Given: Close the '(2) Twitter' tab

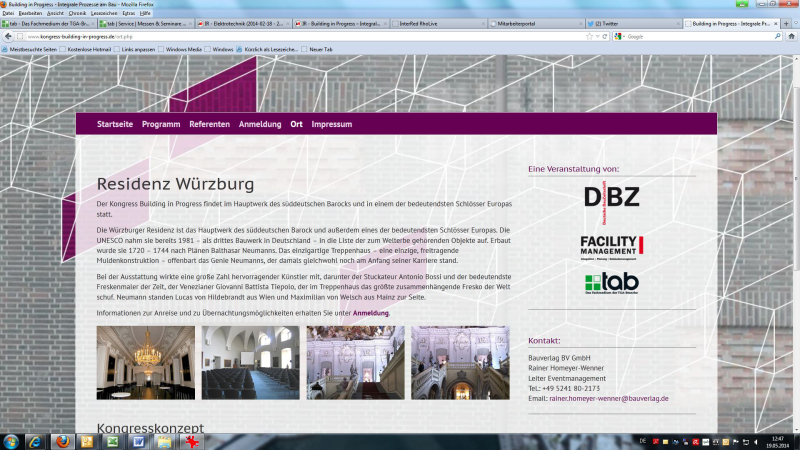Looking at the screenshot, I should point(678,23).
